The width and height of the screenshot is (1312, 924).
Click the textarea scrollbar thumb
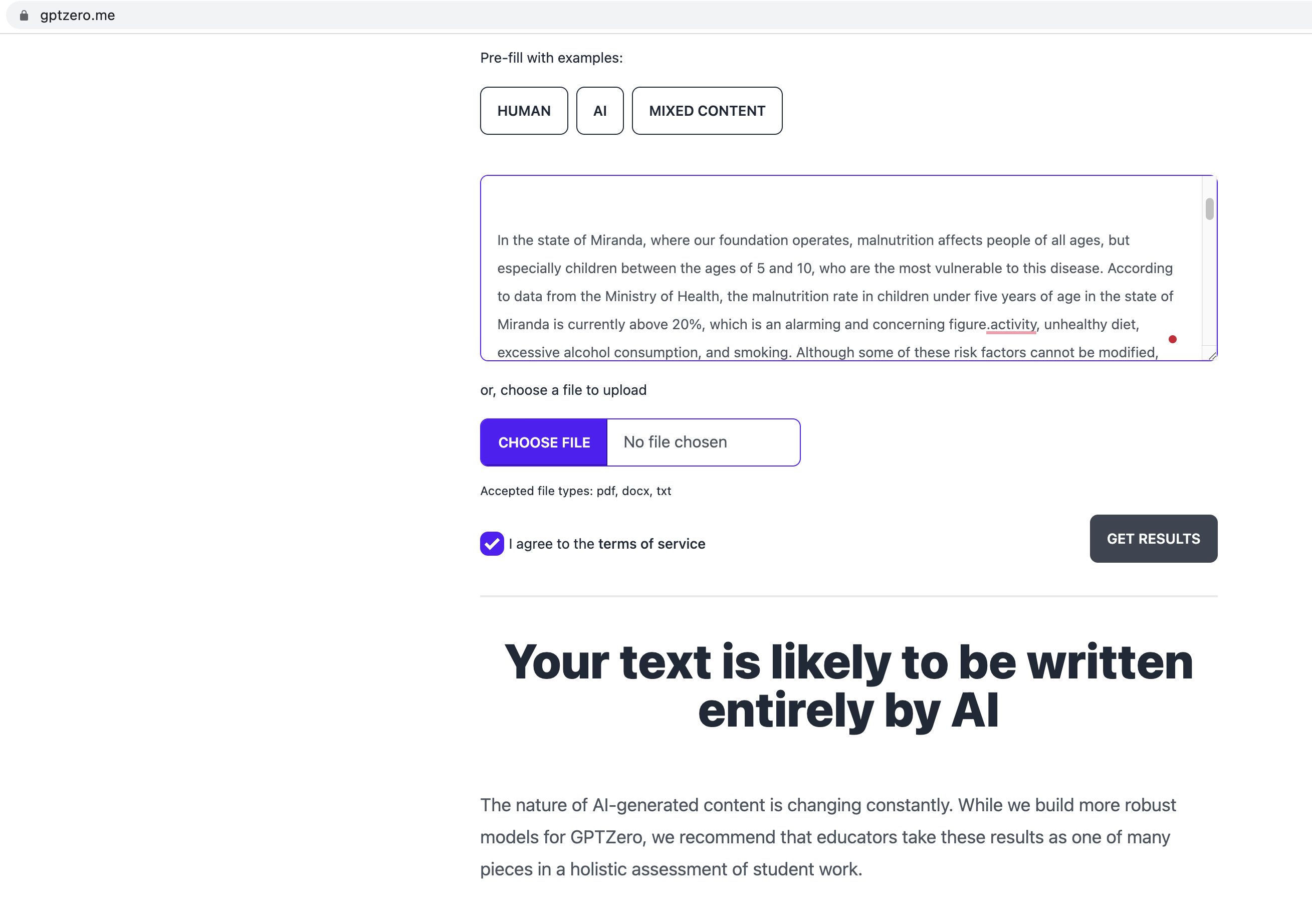pos(1209,209)
